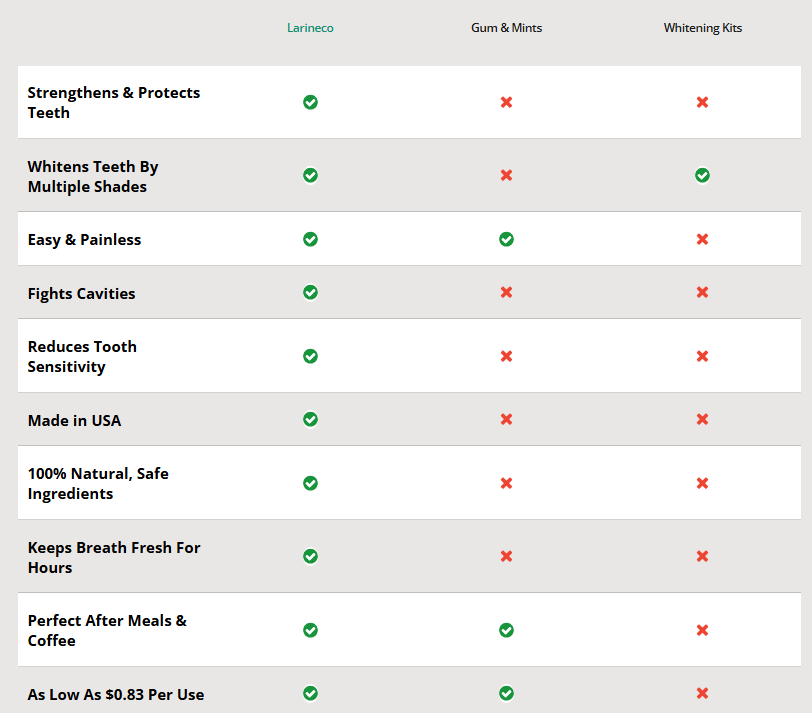
Task: Click Whitening Kits green check for Whitens Teeth
Action: click(x=702, y=175)
